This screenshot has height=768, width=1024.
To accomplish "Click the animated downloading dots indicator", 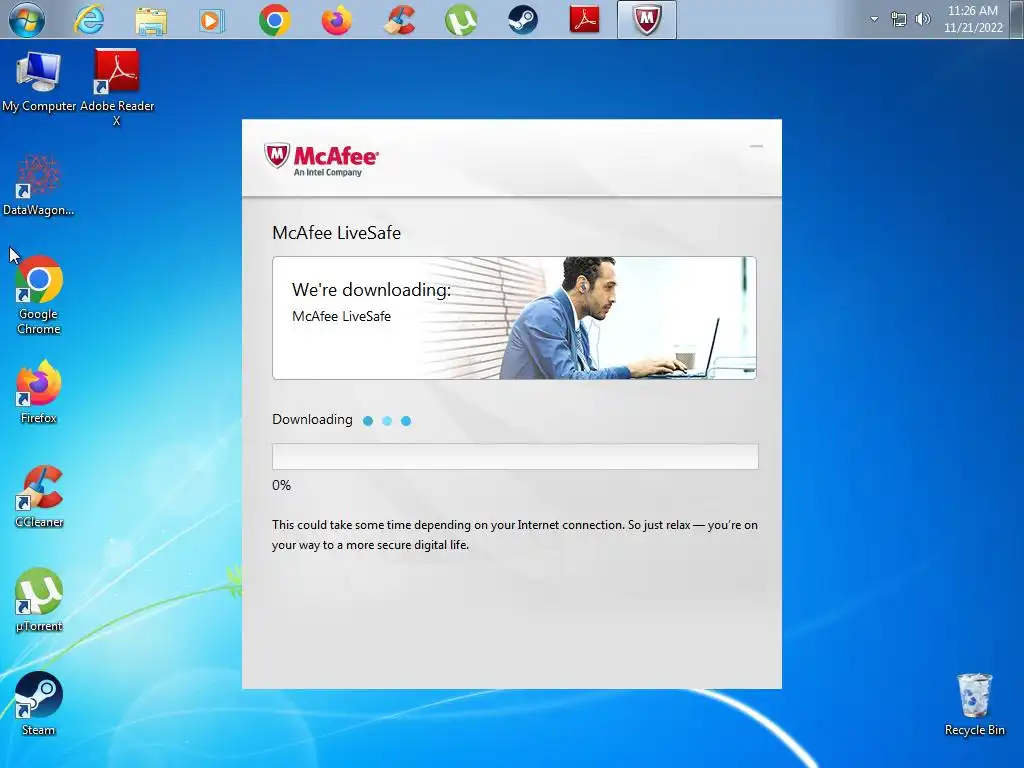I will [x=387, y=421].
